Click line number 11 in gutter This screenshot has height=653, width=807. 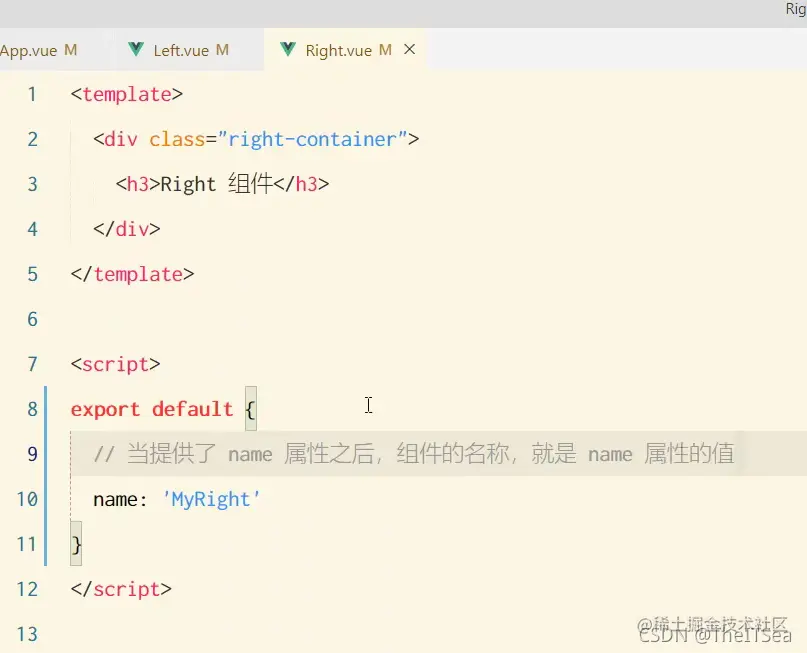pyautogui.click(x=27, y=544)
